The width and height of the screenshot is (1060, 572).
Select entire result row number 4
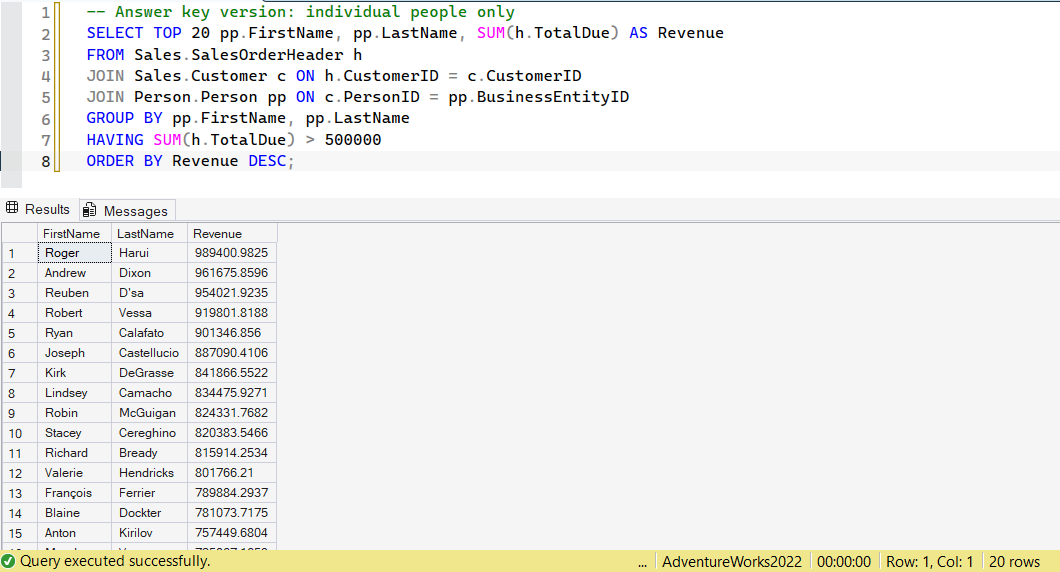[20, 313]
